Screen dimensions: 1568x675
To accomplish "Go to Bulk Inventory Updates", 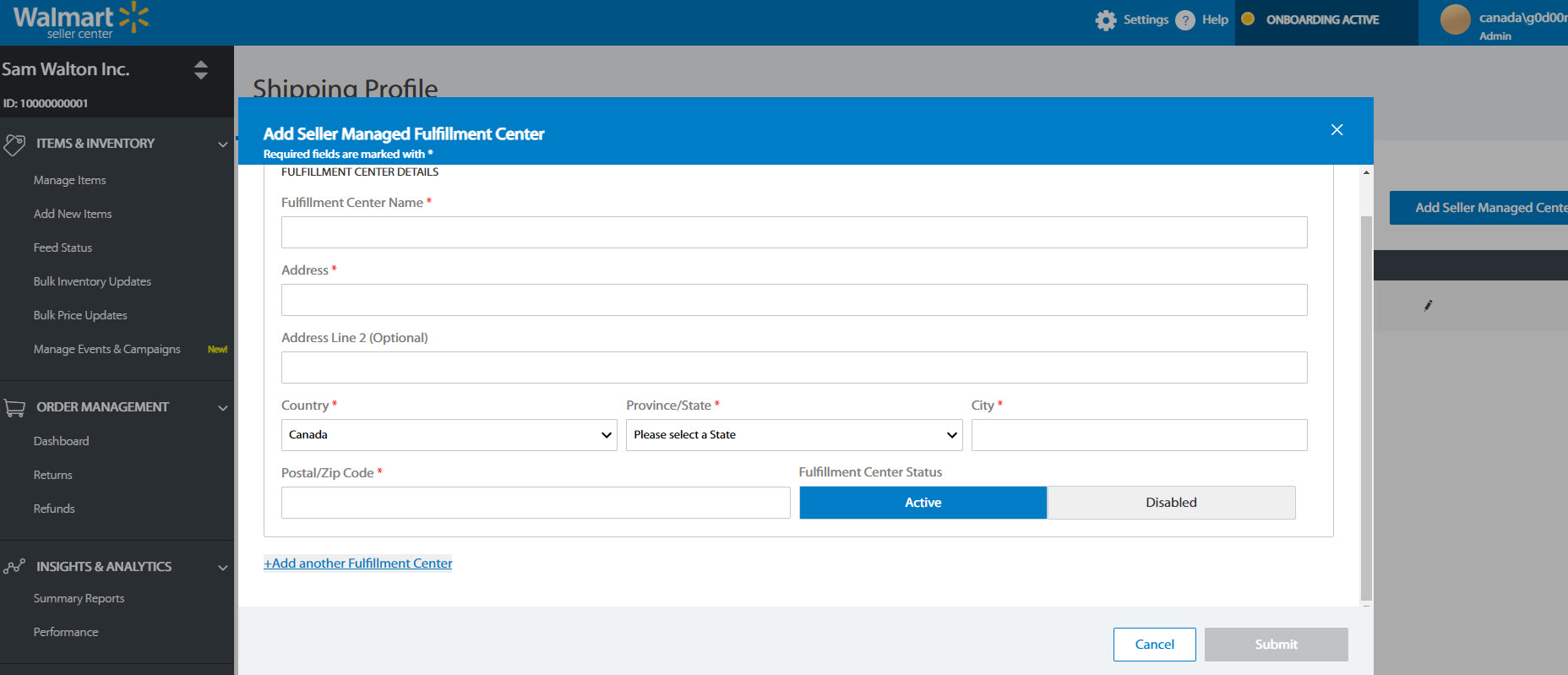I will pos(92,281).
